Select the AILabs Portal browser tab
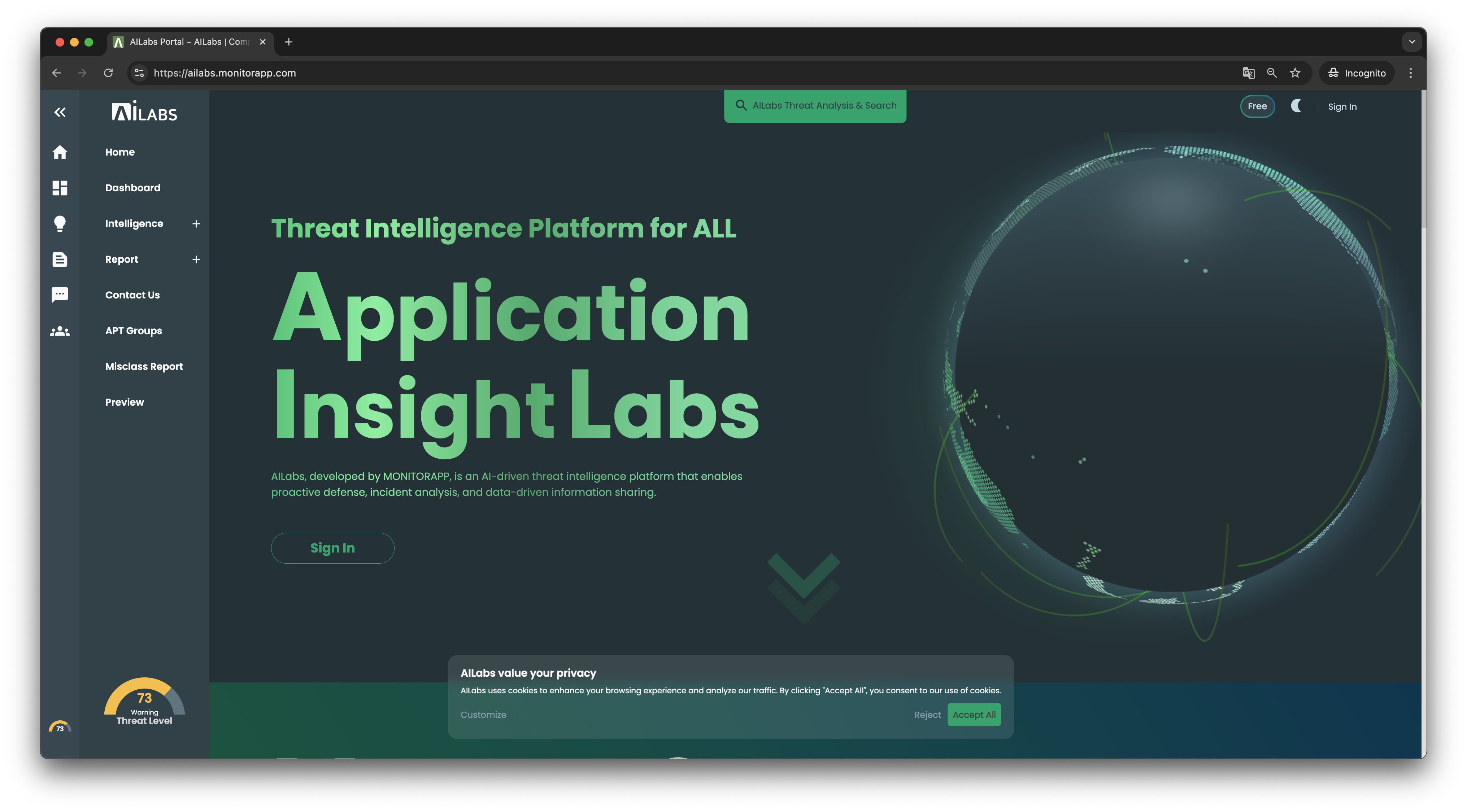This screenshot has width=1467, height=812. point(190,42)
